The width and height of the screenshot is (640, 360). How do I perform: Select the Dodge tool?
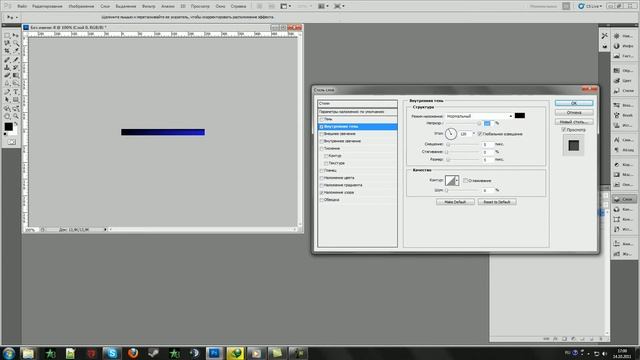[16, 83]
